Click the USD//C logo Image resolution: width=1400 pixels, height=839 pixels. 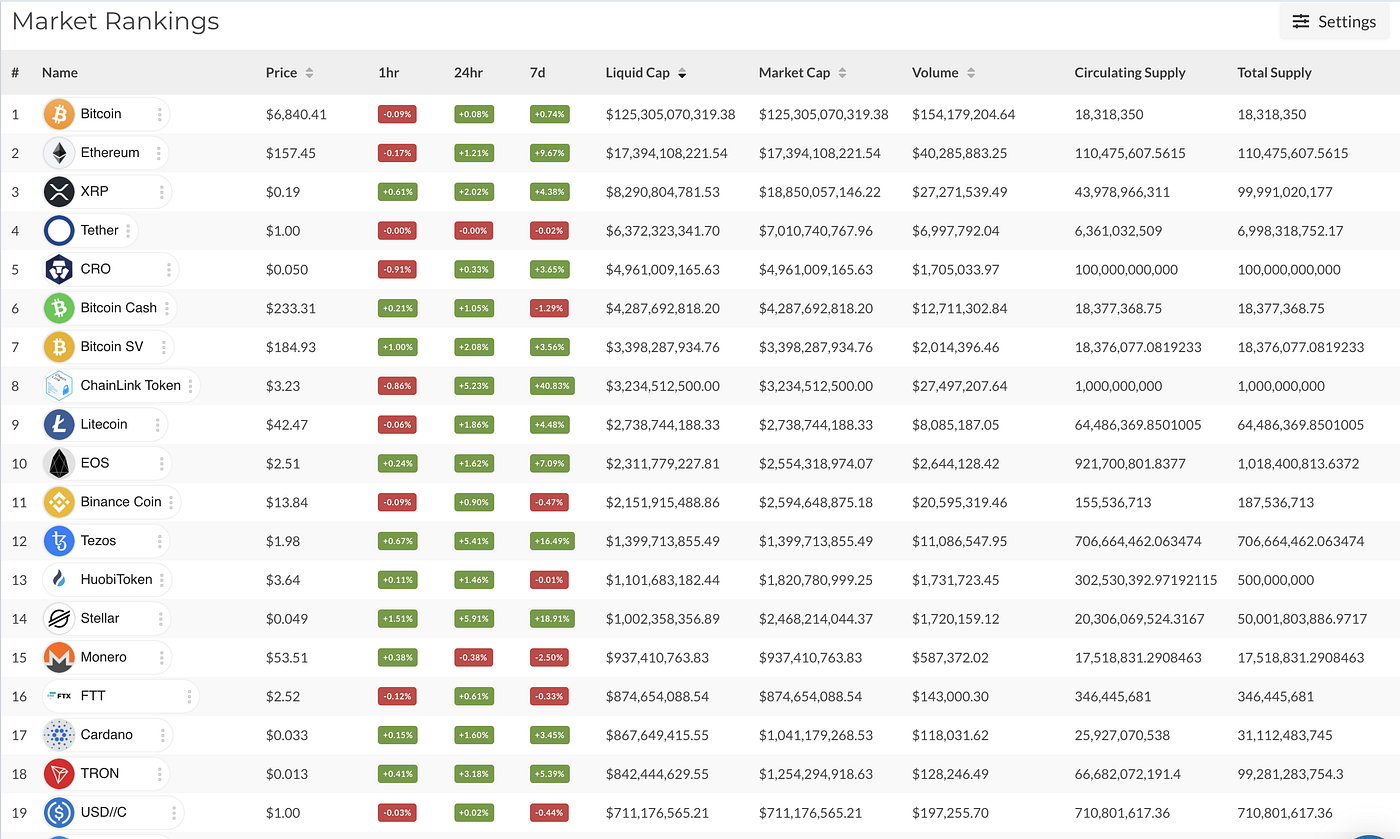pyautogui.click(x=59, y=812)
